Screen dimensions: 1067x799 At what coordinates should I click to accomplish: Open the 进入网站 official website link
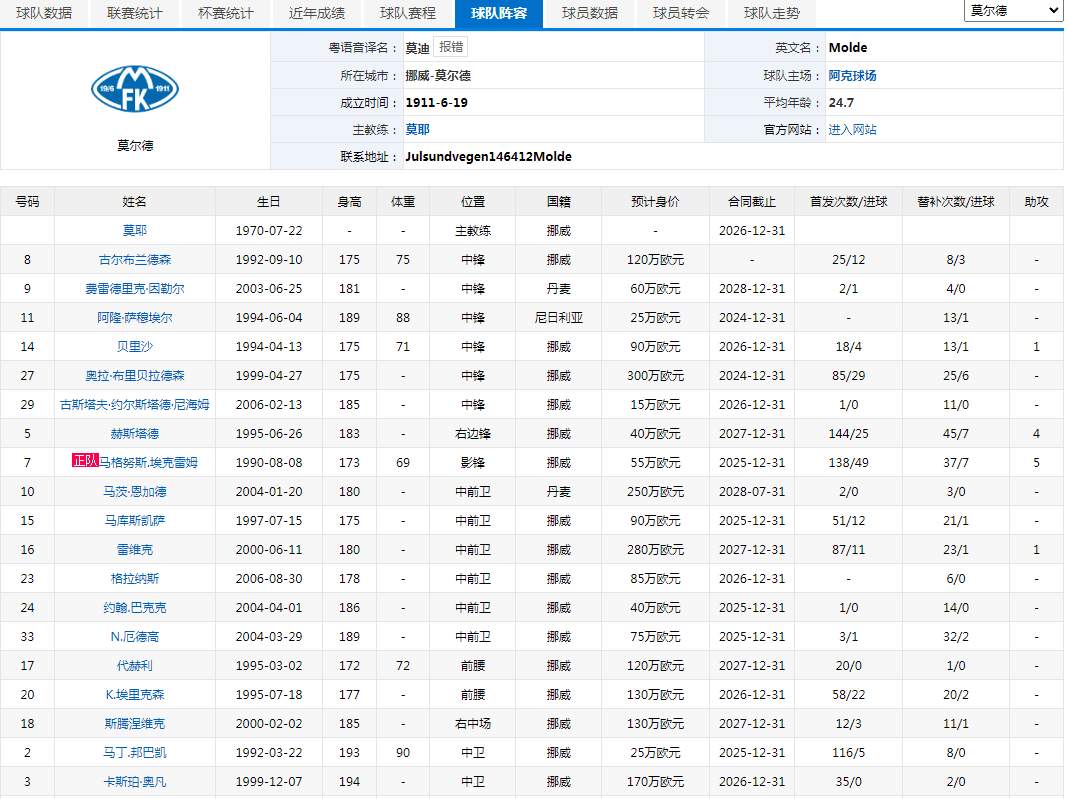(852, 129)
